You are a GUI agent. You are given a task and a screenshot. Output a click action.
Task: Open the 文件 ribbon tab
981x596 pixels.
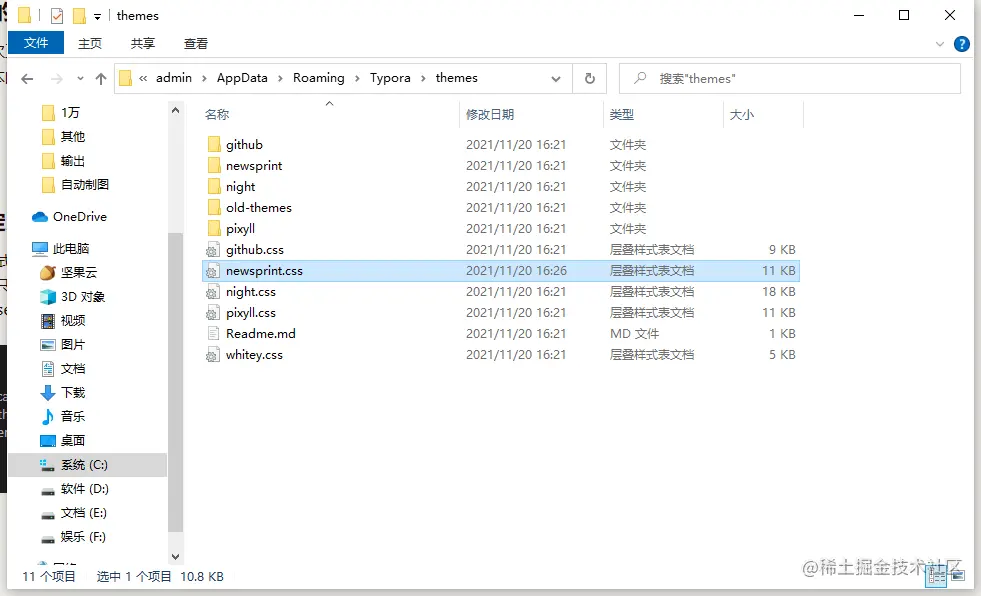36,43
